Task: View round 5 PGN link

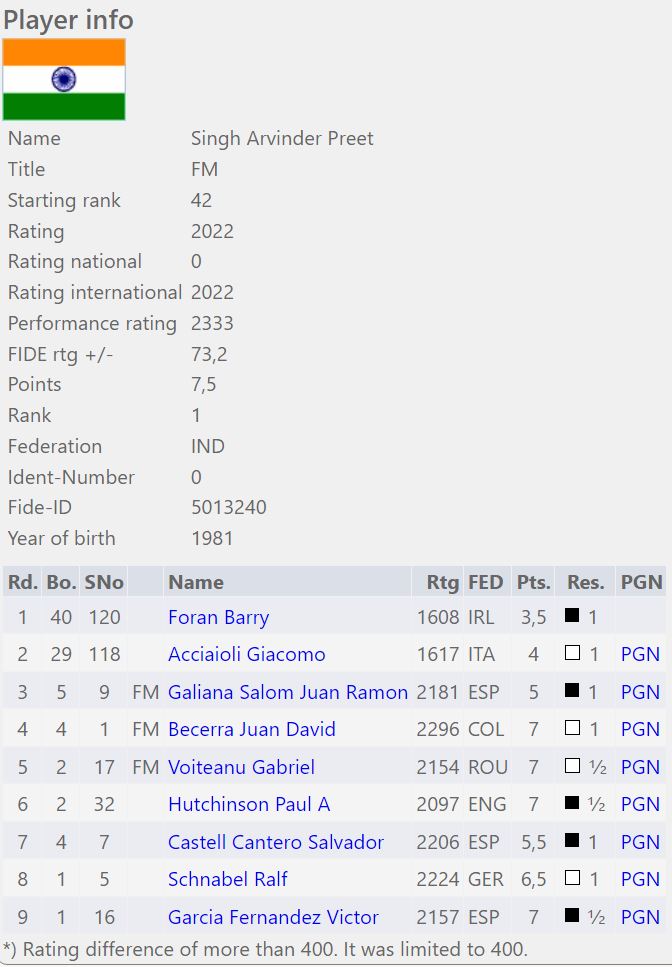Action: [640, 767]
